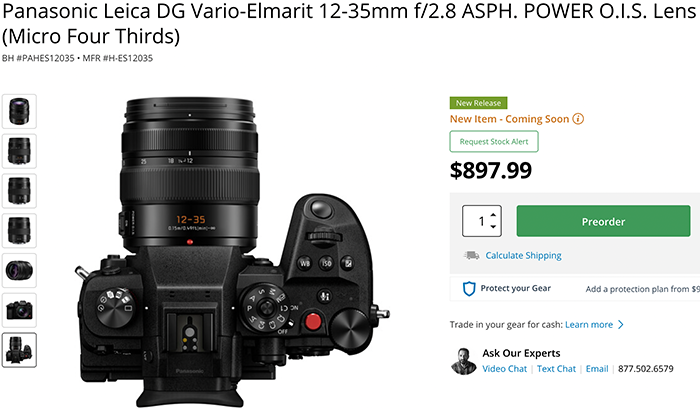
Task: Click the Email expert link
Action: click(597, 369)
